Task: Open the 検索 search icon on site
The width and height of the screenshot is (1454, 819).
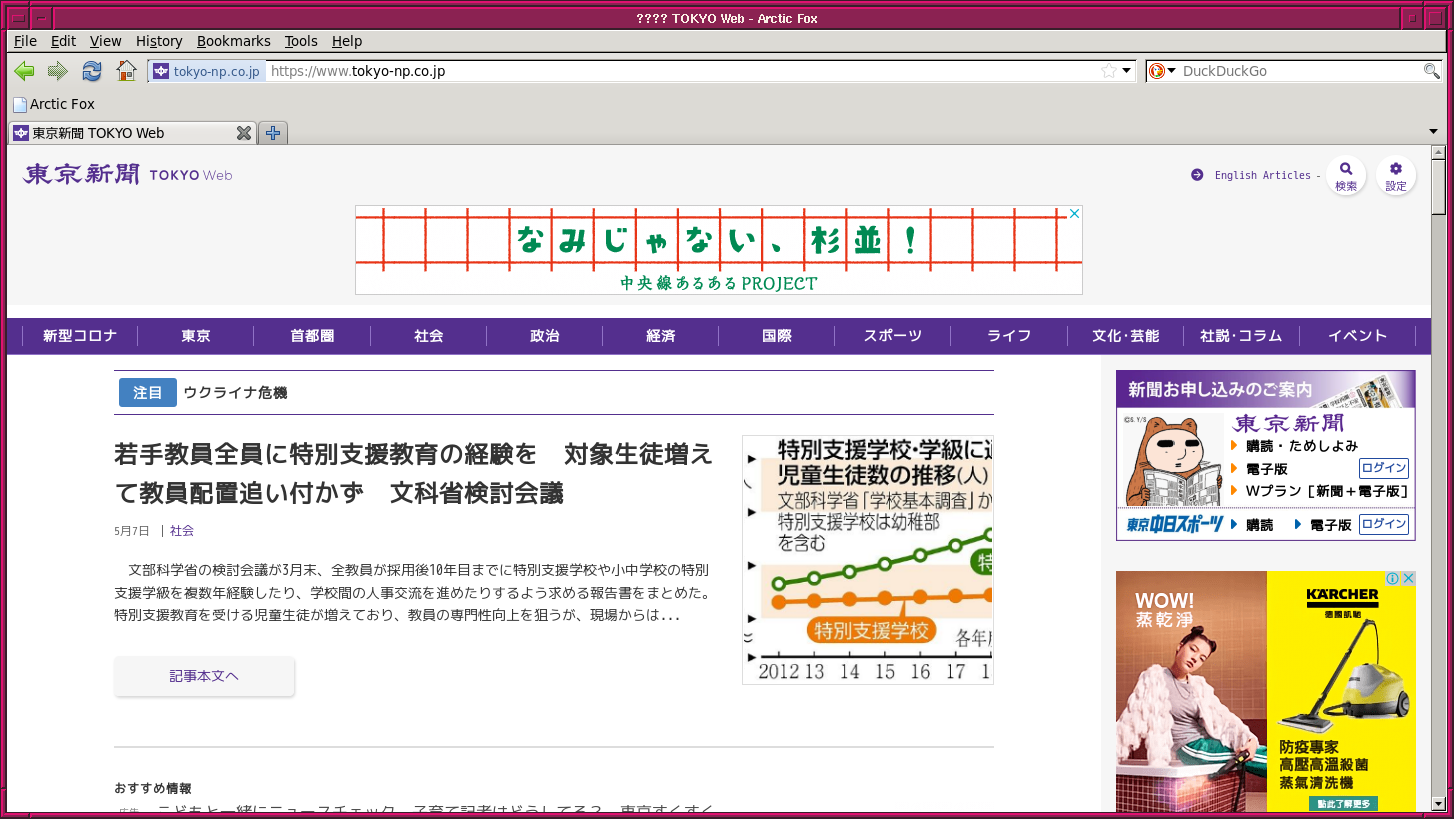Action: (1346, 175)
